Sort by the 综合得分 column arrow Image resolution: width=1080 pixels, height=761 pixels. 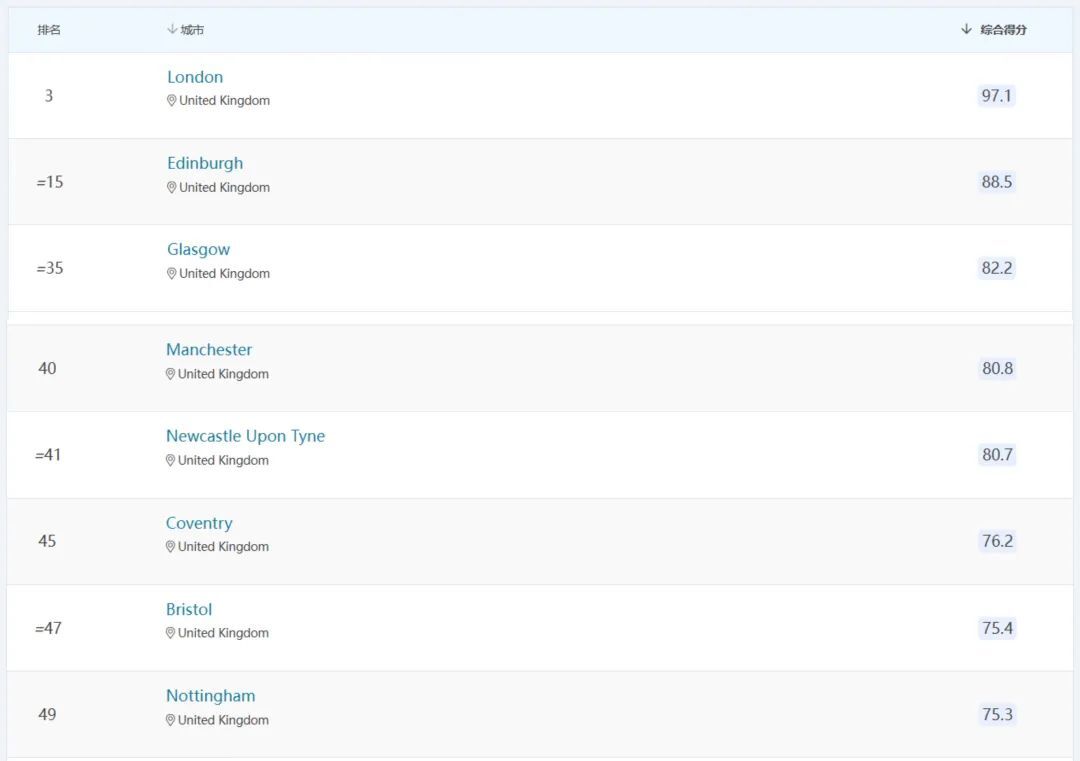pyautogui.click(x=966, y=30)
